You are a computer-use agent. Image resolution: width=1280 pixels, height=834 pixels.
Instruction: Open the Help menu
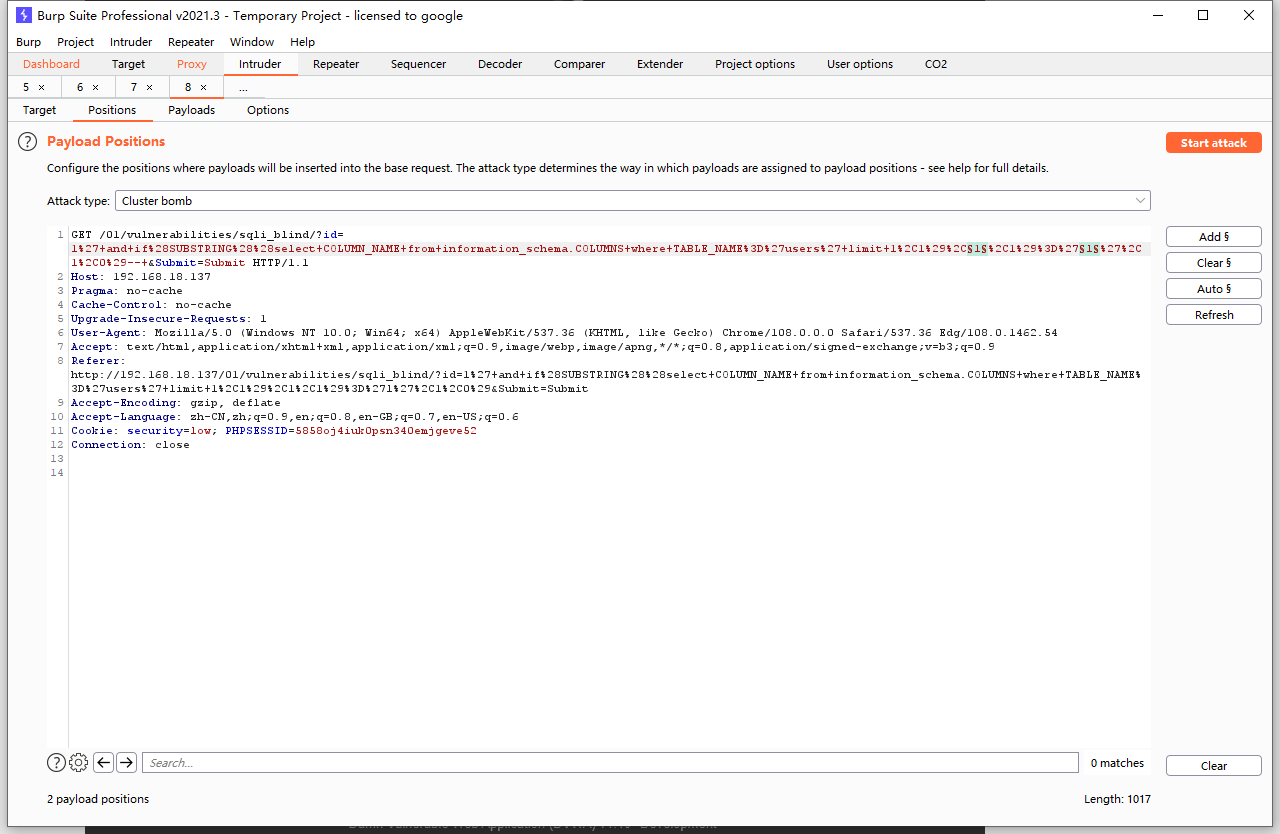click(x=302, y=42)
